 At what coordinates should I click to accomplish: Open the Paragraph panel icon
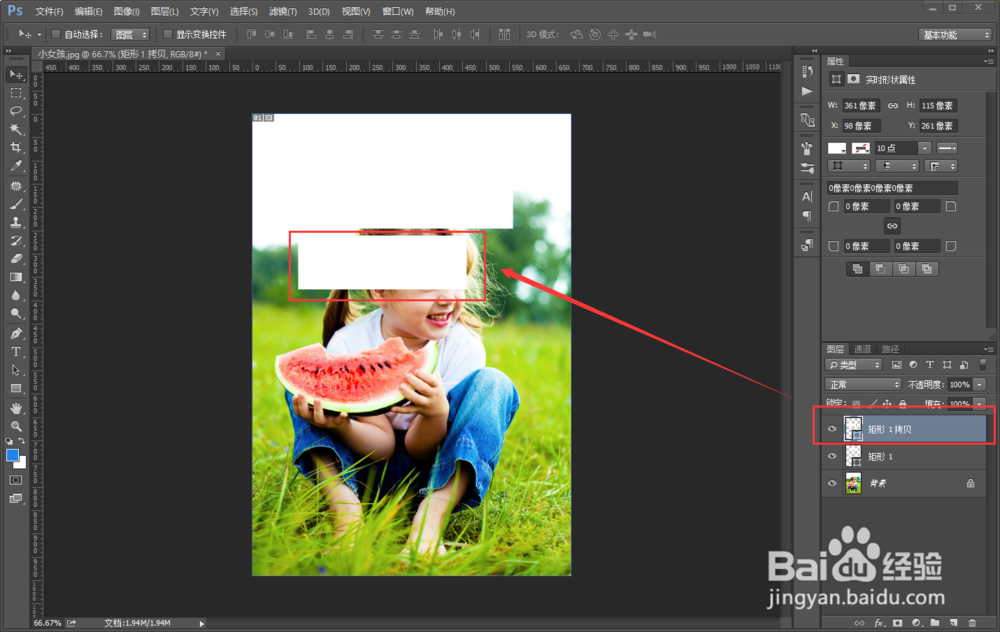click(807, 216)
